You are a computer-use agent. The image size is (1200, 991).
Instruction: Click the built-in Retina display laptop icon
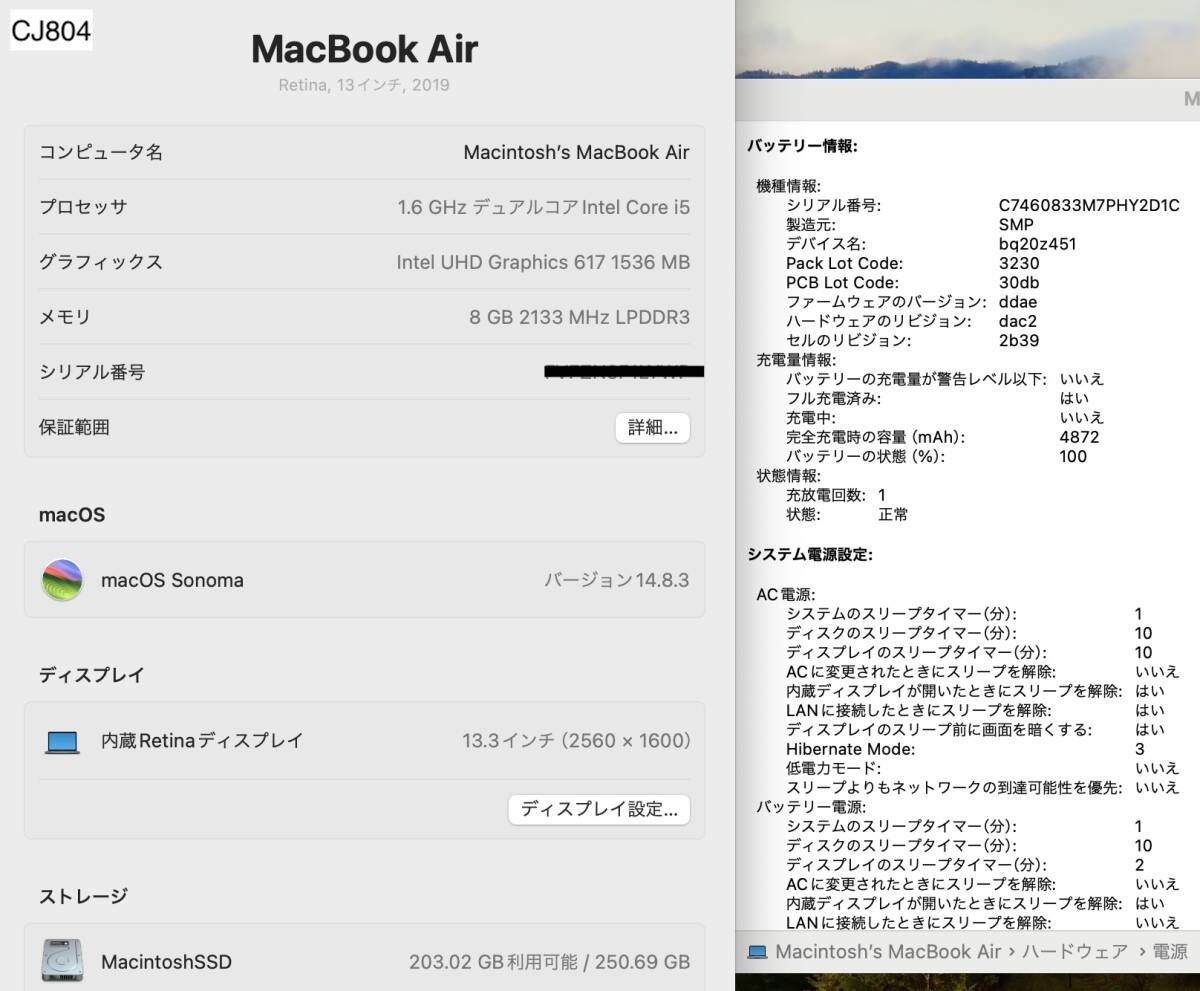(62, 741)
